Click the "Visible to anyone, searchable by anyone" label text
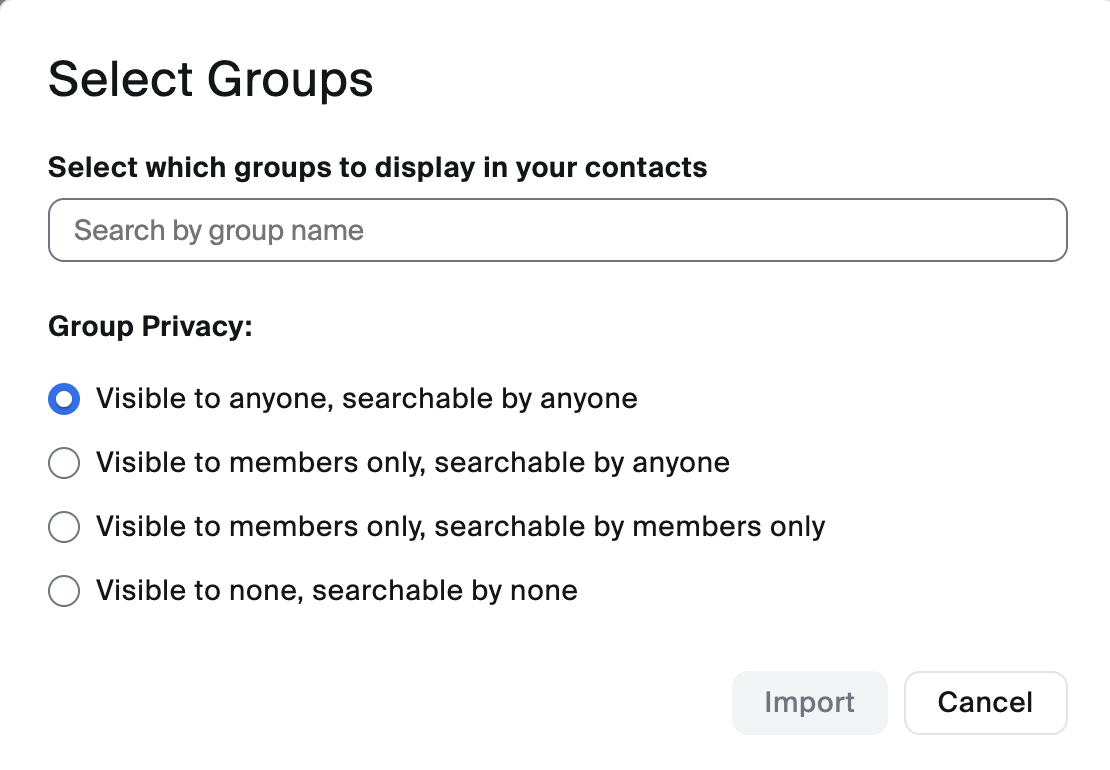 click(x=366, y=399)
